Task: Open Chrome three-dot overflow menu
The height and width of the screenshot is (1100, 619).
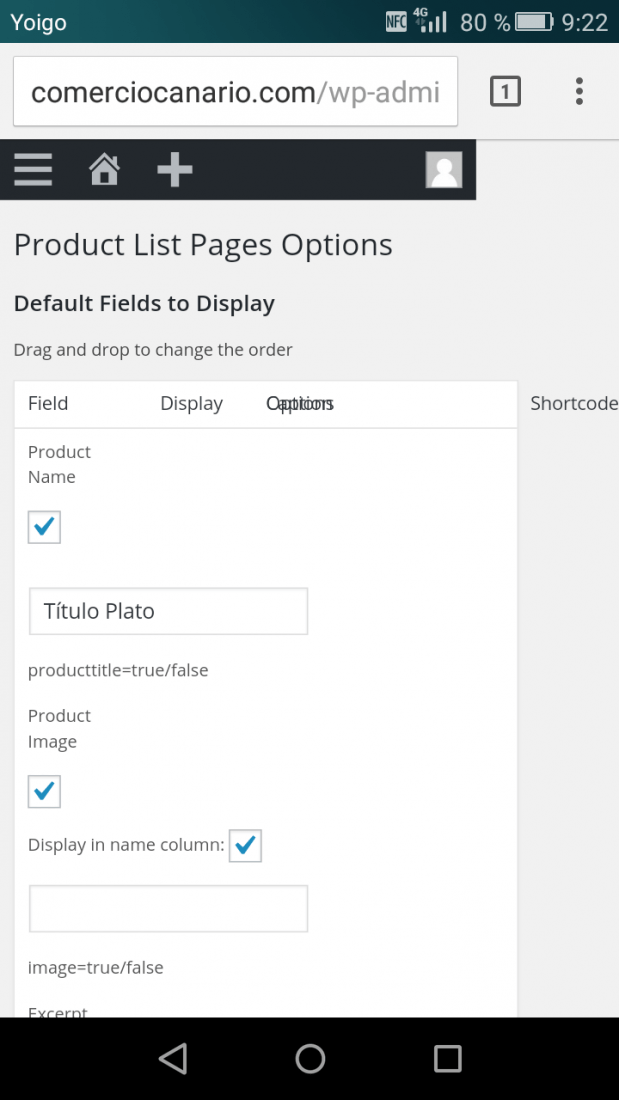Action: pyautogui.click(x=579, y=92)
